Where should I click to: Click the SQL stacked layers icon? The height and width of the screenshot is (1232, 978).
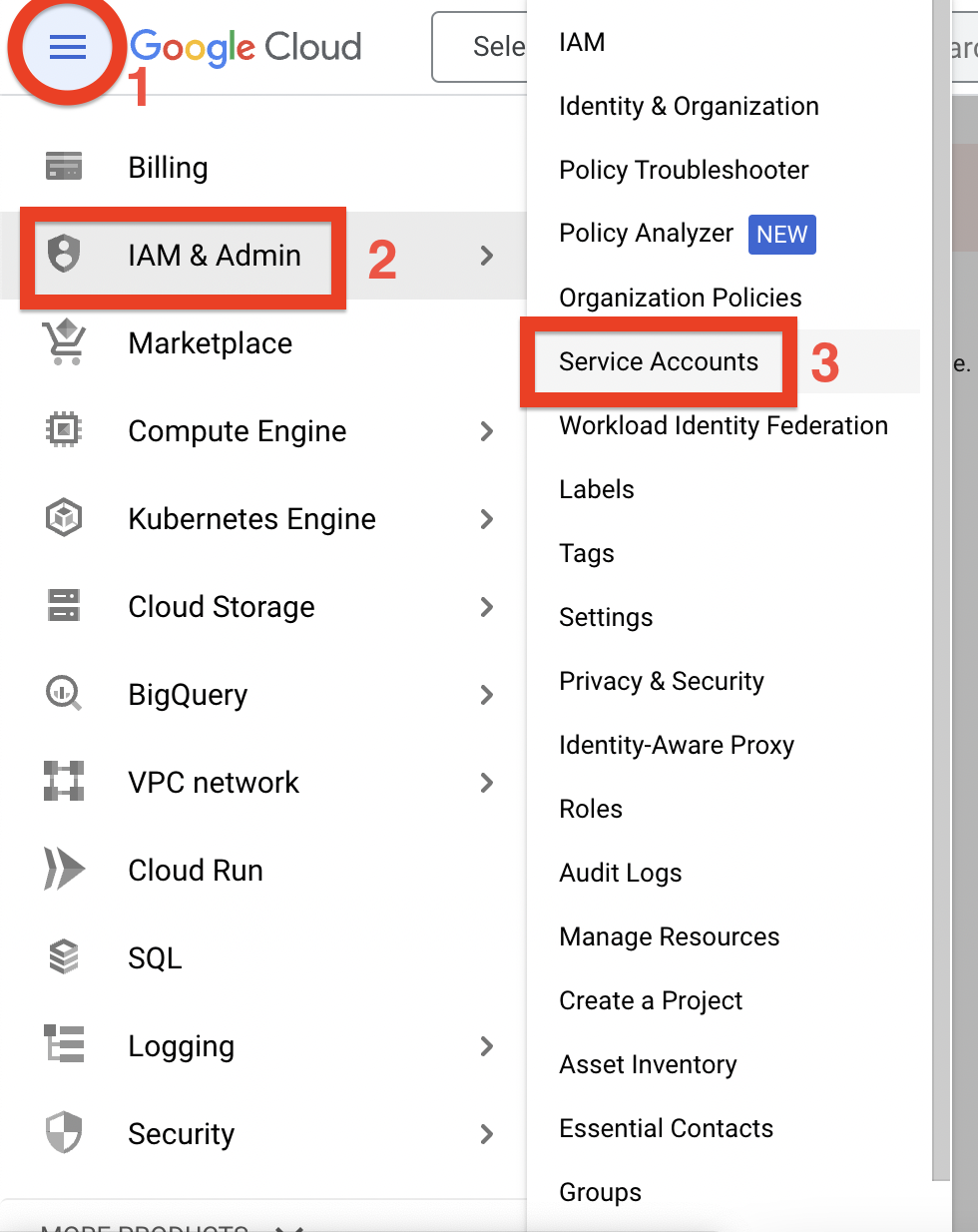point(64,956)
